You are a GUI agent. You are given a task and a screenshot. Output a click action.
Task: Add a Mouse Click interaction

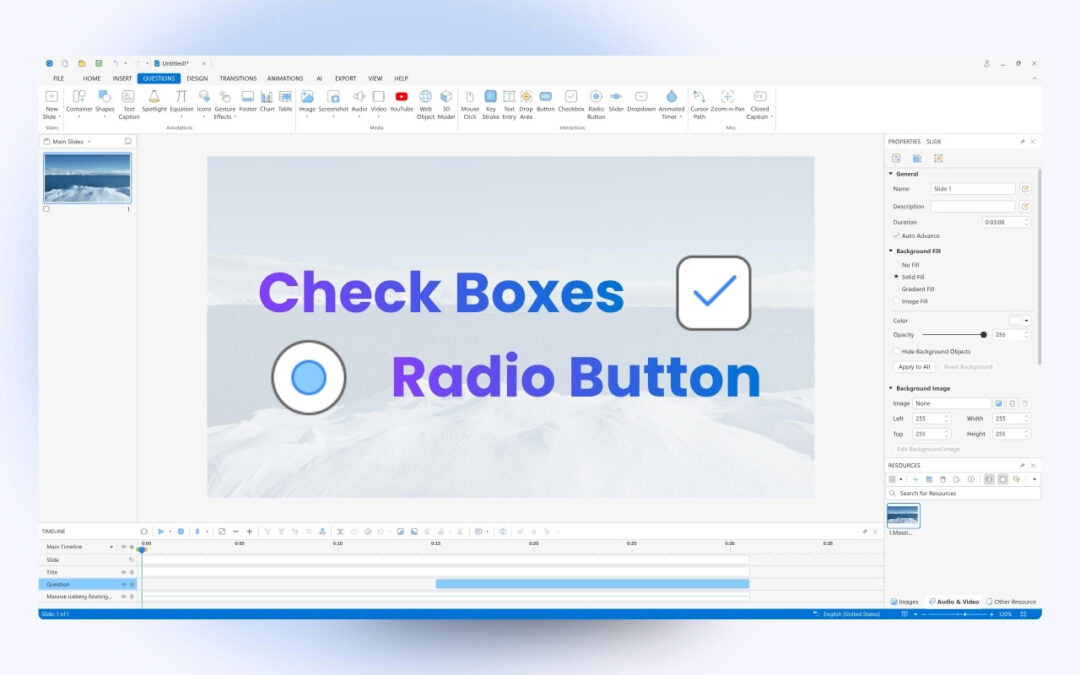pos(470,104)
